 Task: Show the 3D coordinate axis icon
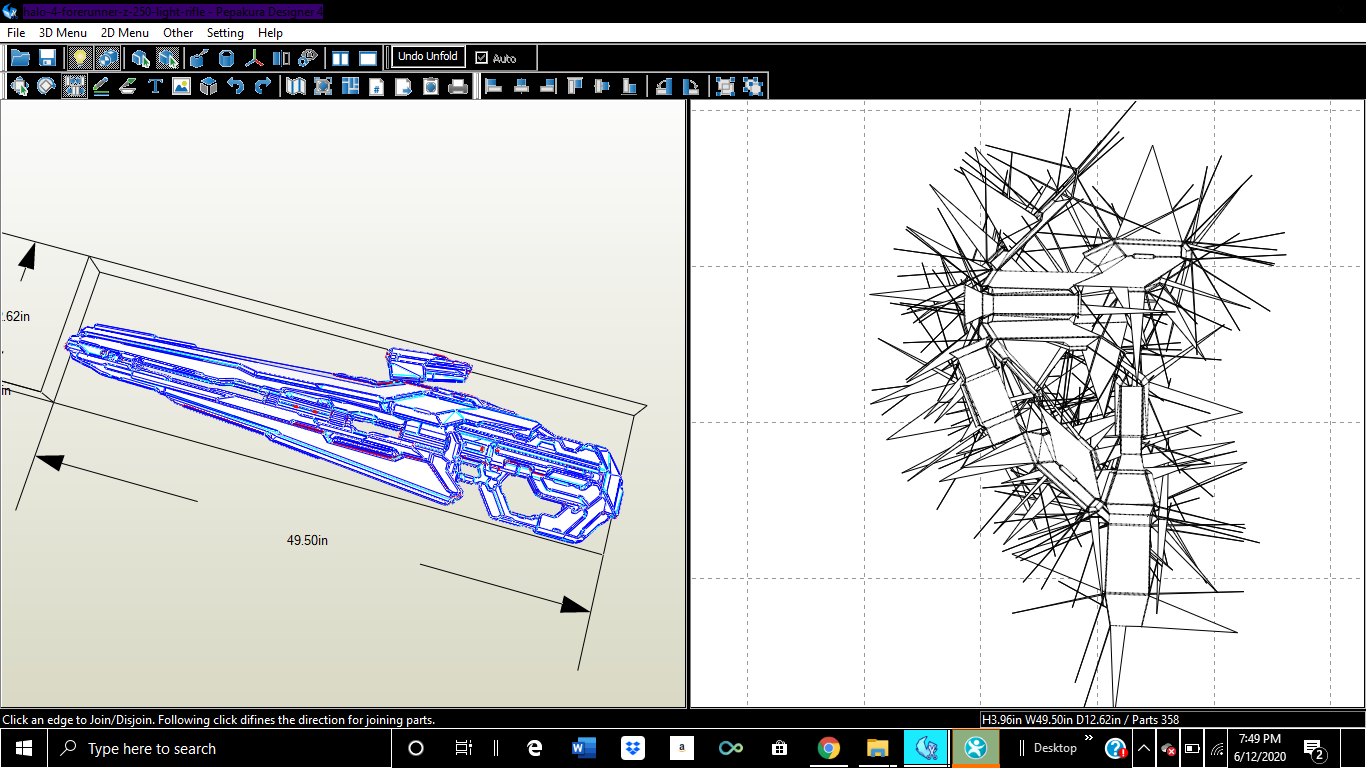(255, 58)
